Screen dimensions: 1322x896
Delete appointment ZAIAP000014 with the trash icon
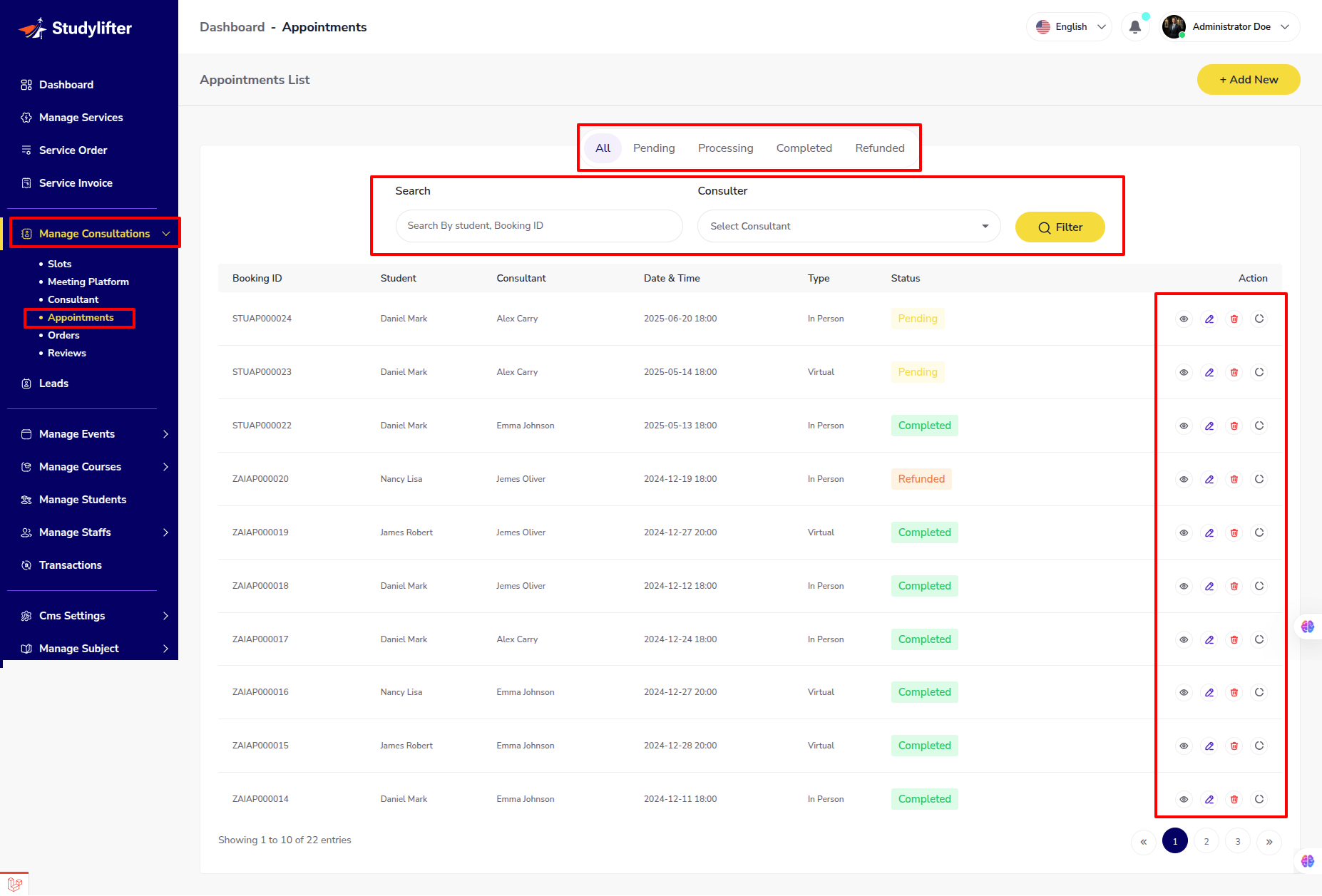[x=1234, y=799]
